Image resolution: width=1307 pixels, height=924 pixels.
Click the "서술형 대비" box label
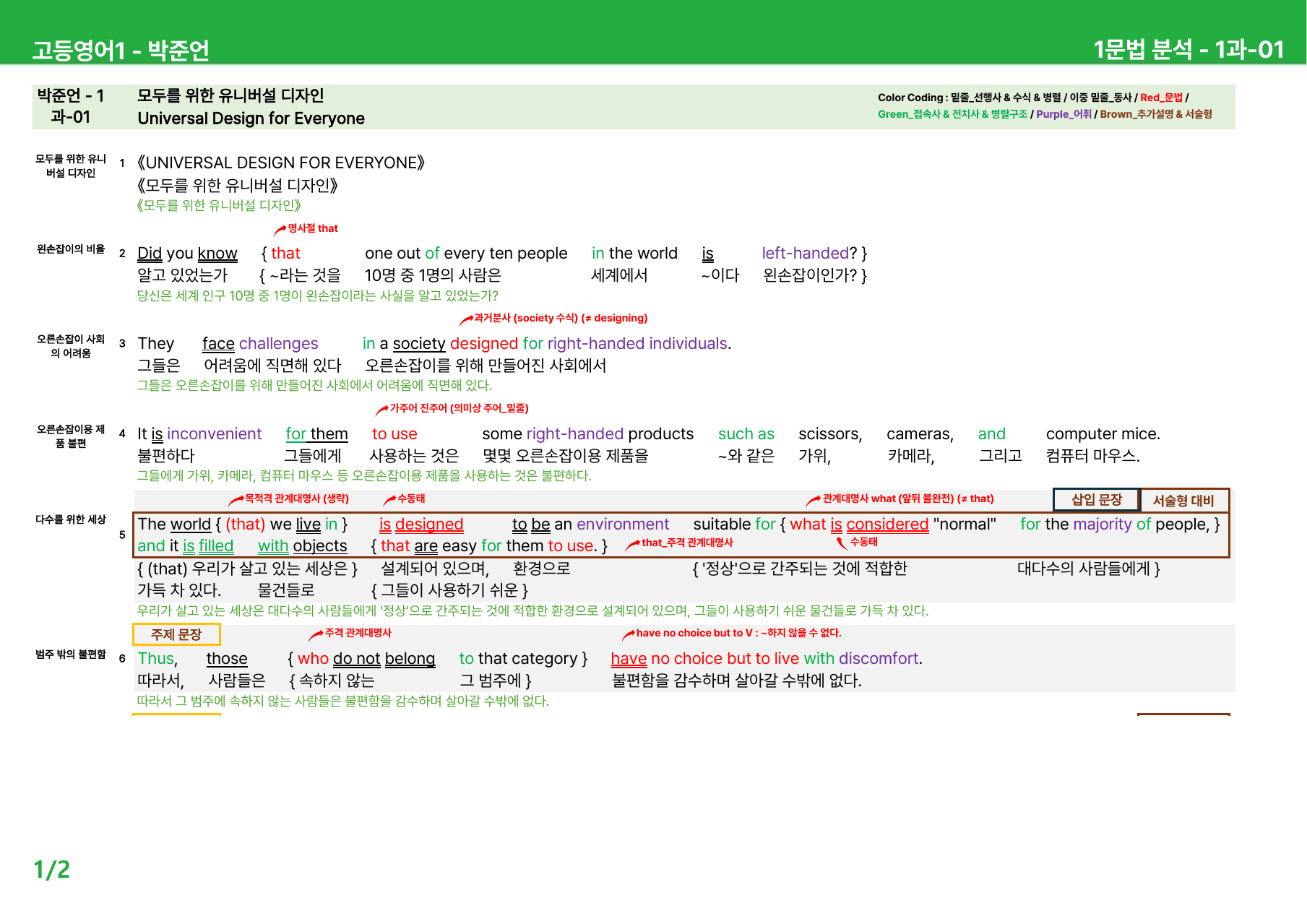point(1183,501)
